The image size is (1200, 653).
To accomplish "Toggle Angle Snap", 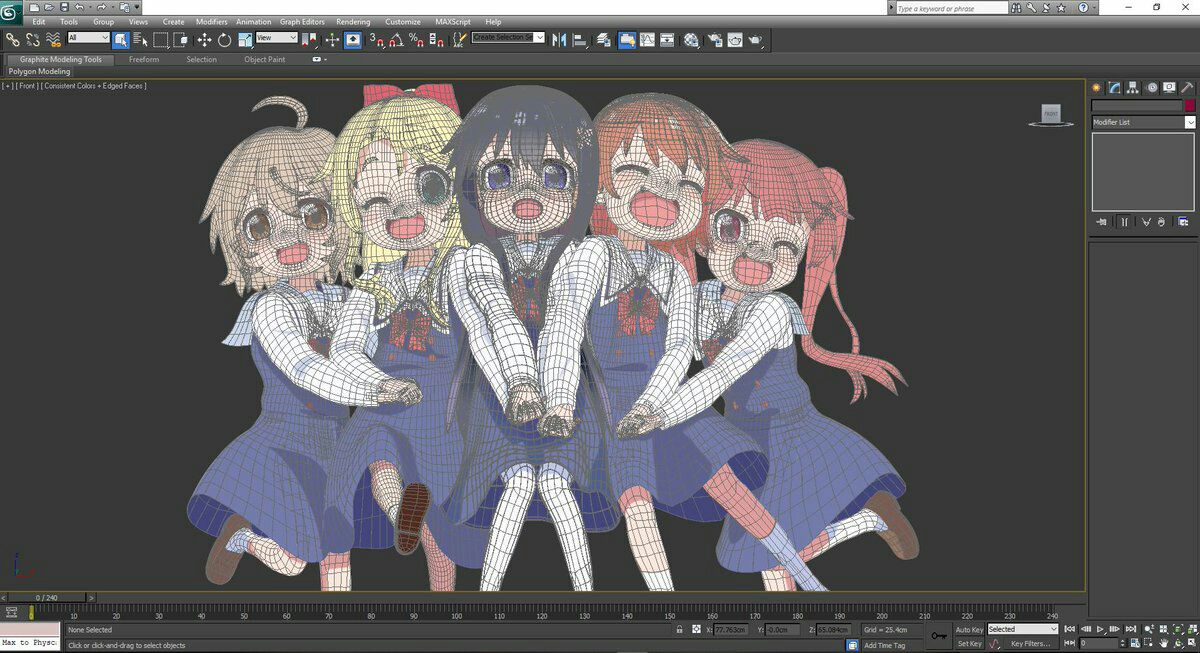I will pos(397,40).
